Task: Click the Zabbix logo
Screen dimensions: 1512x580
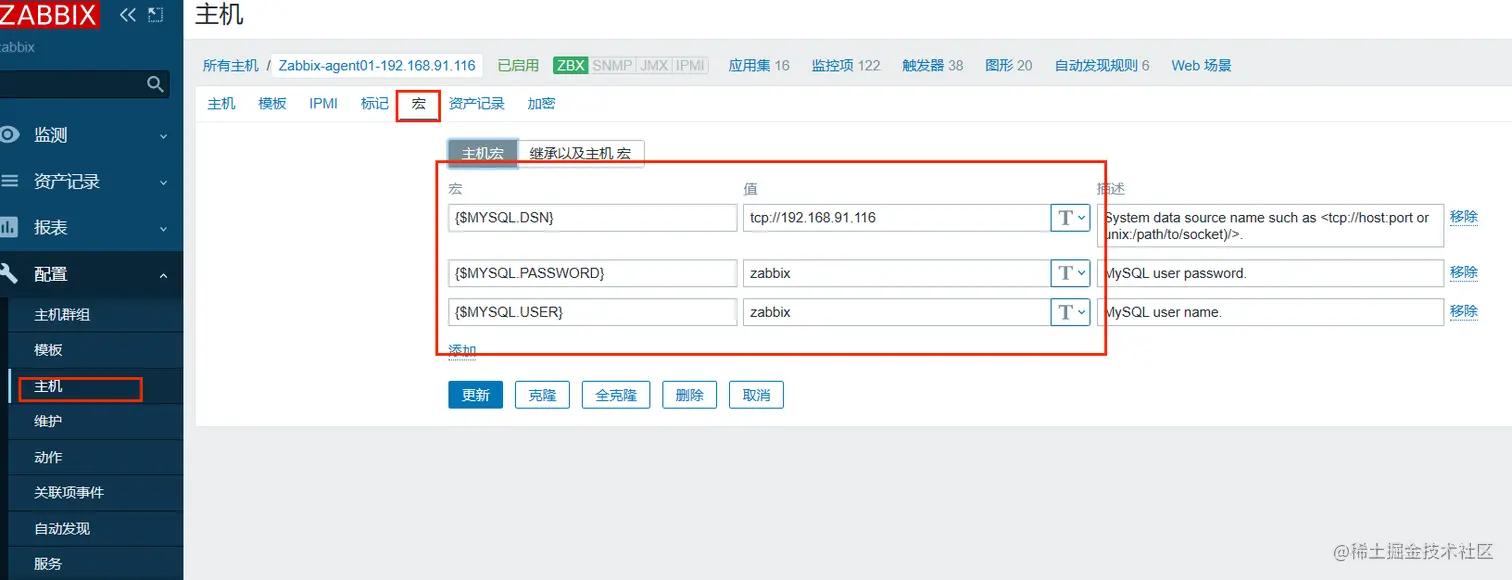Action: (49, 14)
